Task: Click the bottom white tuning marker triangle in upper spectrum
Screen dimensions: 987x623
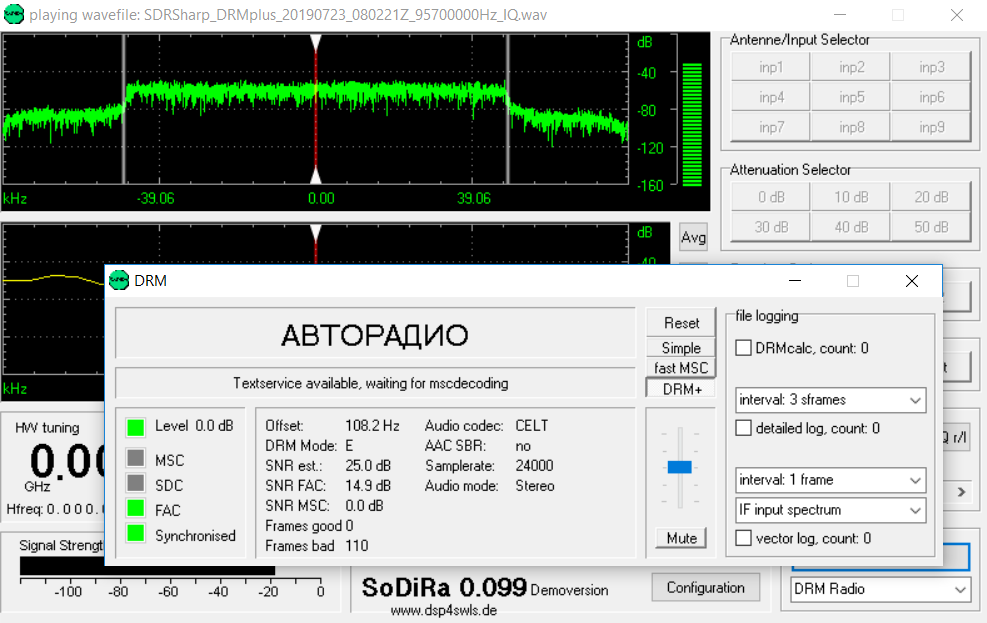Action: [316, 175]
